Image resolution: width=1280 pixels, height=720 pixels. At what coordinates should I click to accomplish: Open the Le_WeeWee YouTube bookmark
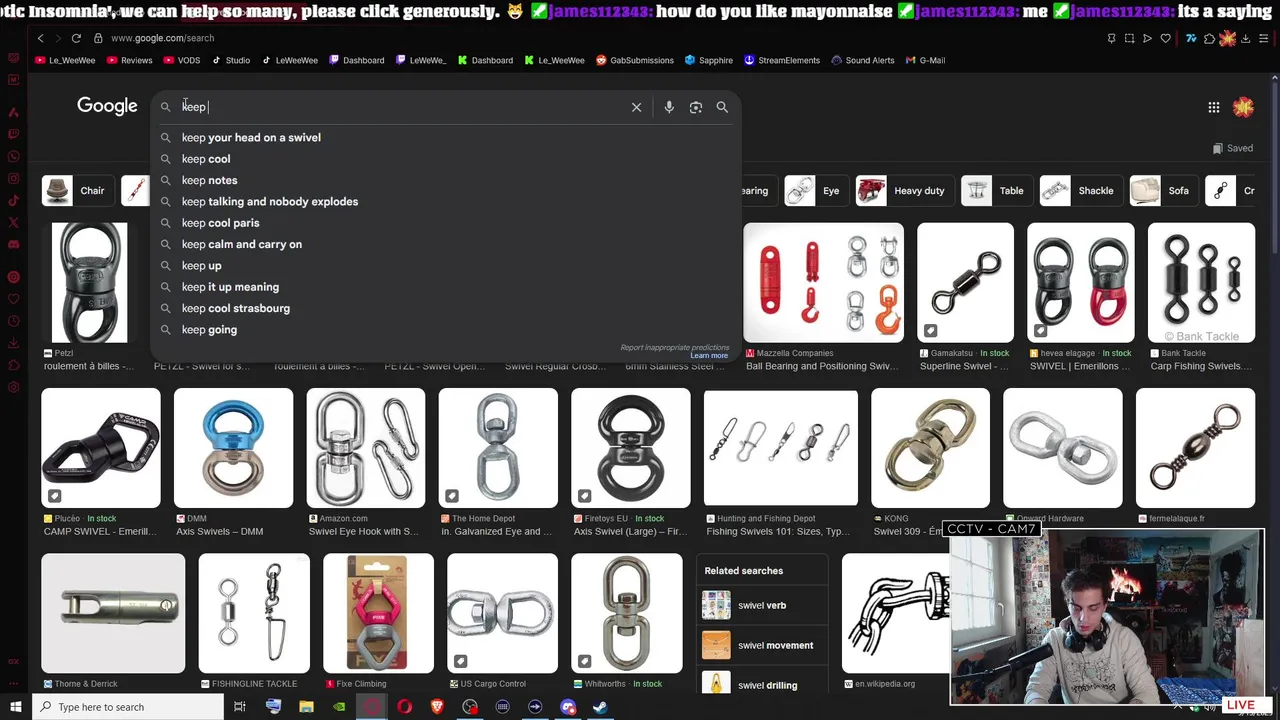[x=65, y=60]
